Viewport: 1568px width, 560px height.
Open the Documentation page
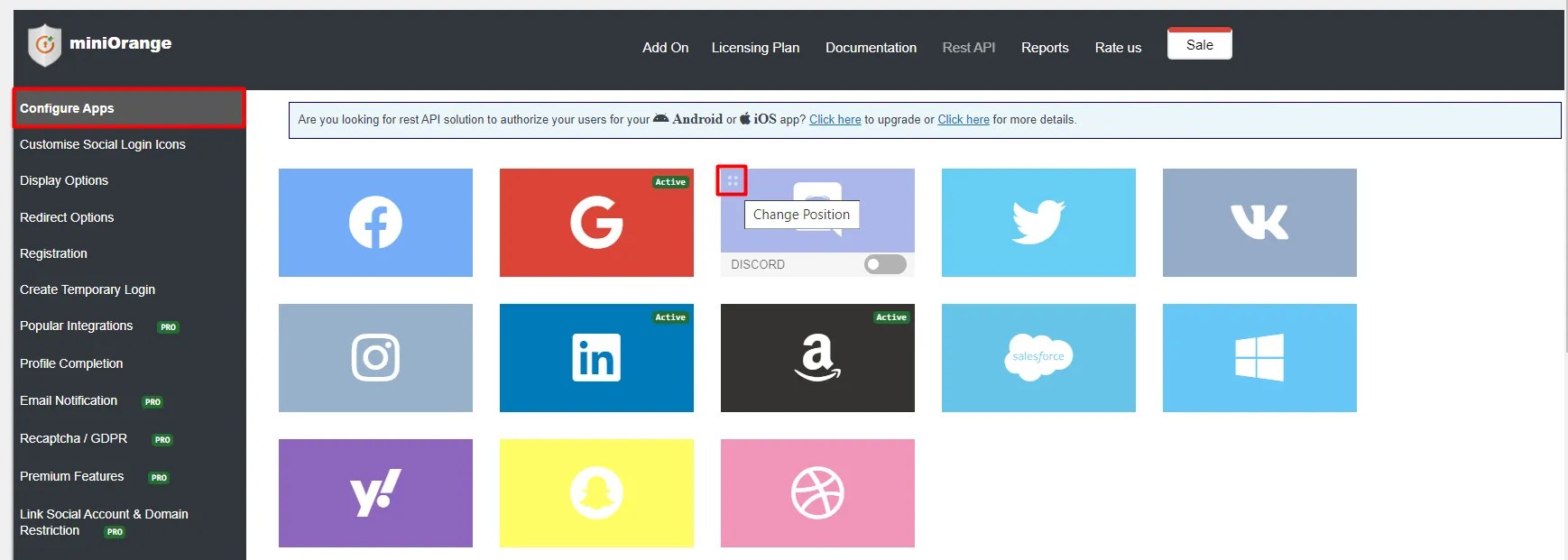pos(871,48)
